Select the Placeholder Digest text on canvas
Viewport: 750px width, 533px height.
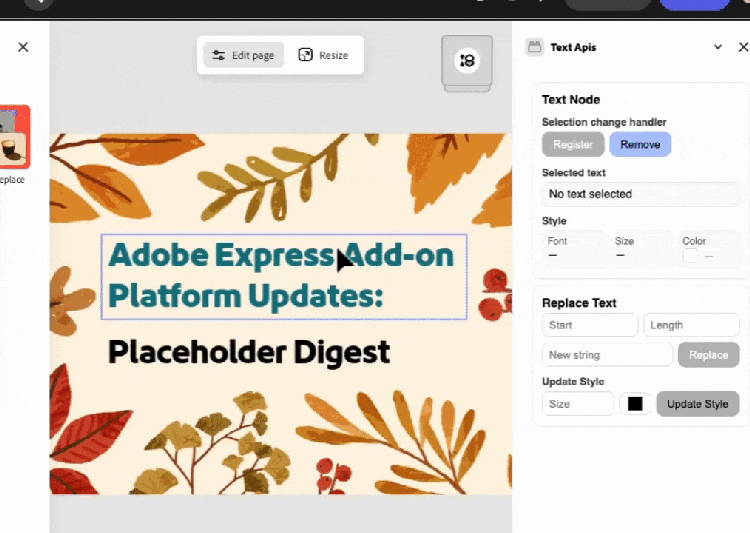tap(248, 352)
